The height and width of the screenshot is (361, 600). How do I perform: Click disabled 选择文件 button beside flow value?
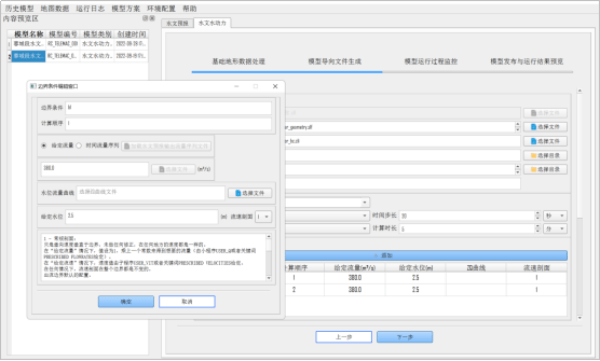coord(173,169)
